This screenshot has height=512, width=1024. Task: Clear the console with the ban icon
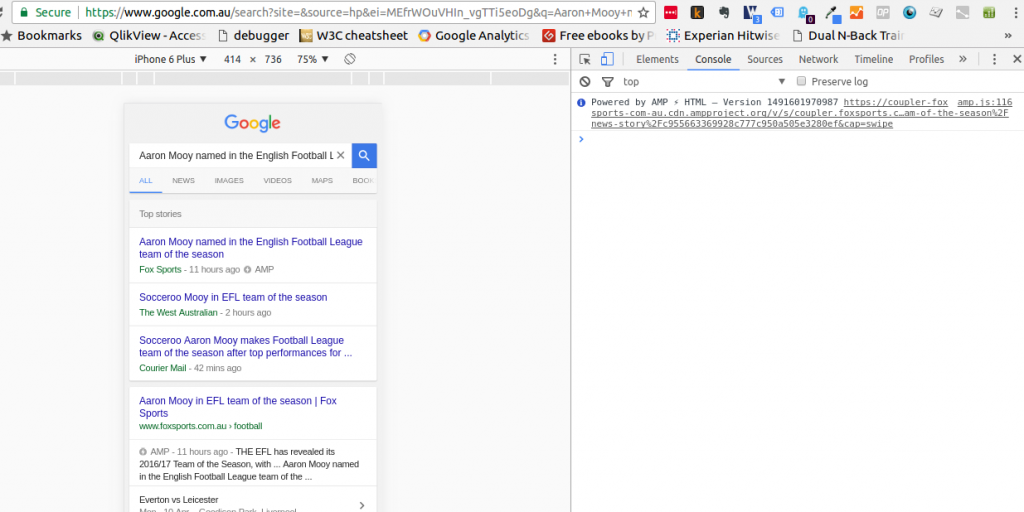(585, 82)
